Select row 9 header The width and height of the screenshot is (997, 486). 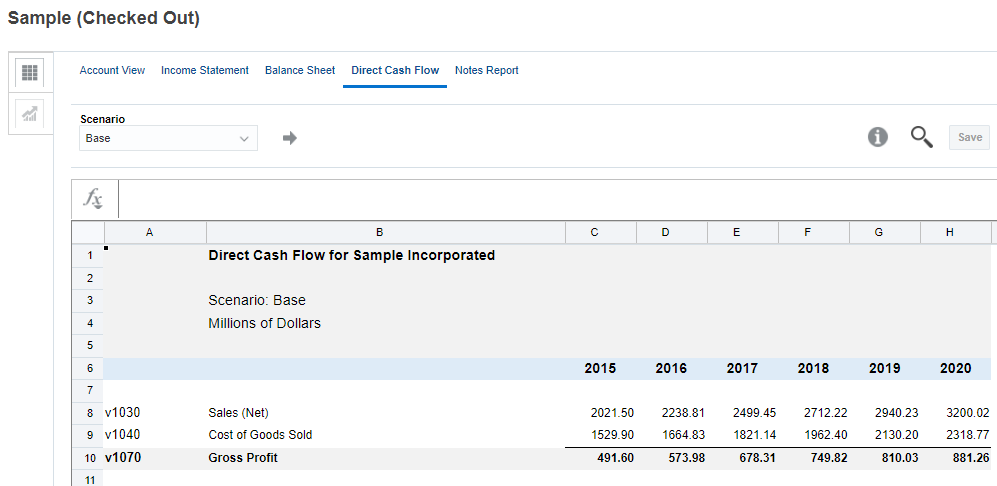[x=88, y=436]
